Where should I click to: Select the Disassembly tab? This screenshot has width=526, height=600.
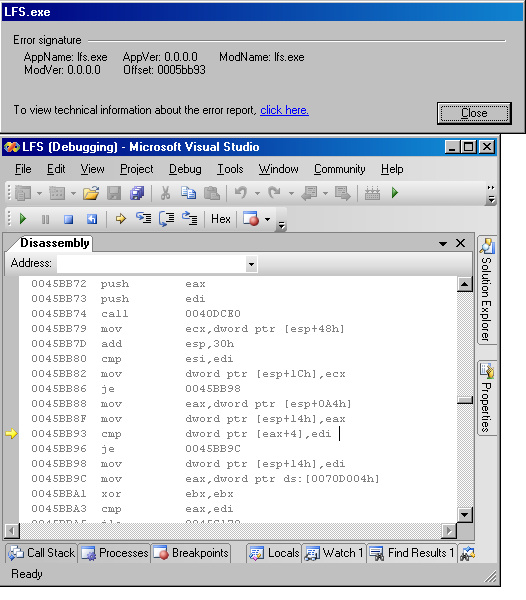pyautogui.click(x=54, y=243)
